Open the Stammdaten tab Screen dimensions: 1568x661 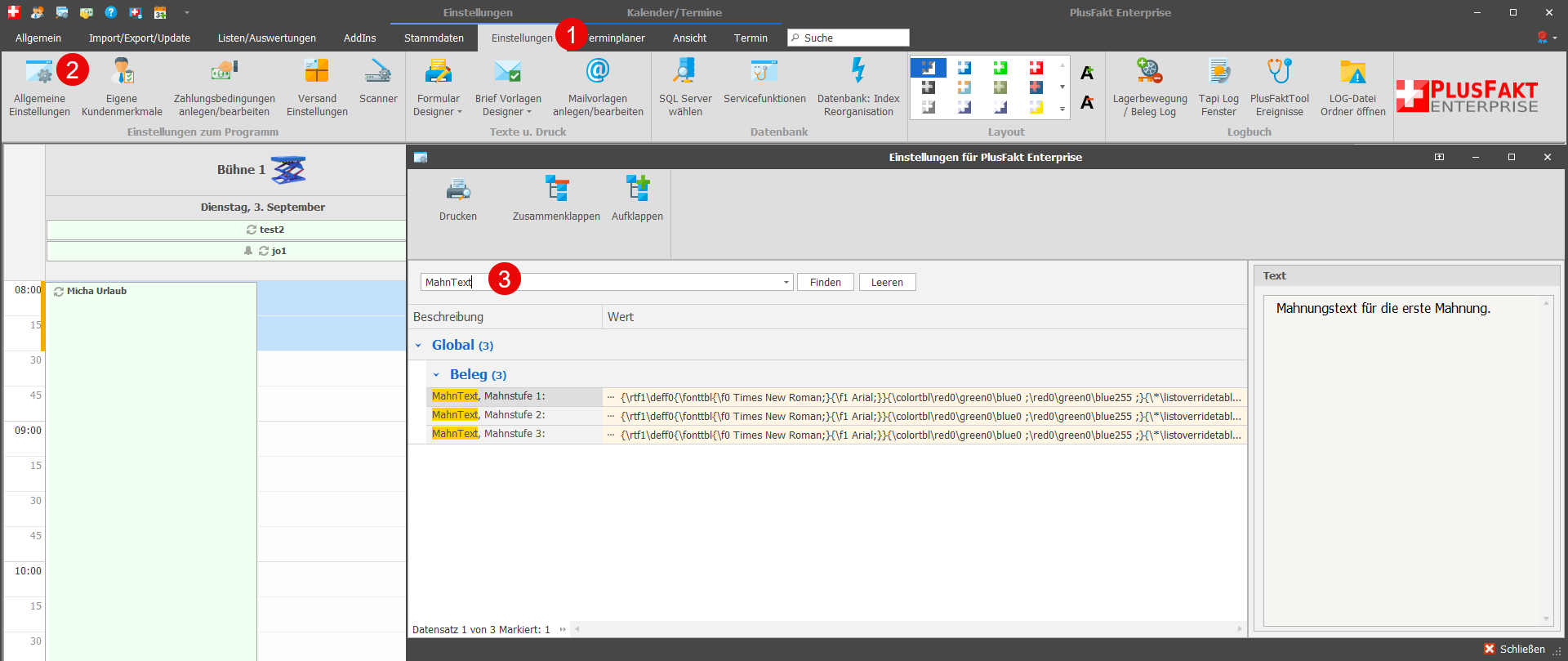pyautogui.click(x=434, y=38)
